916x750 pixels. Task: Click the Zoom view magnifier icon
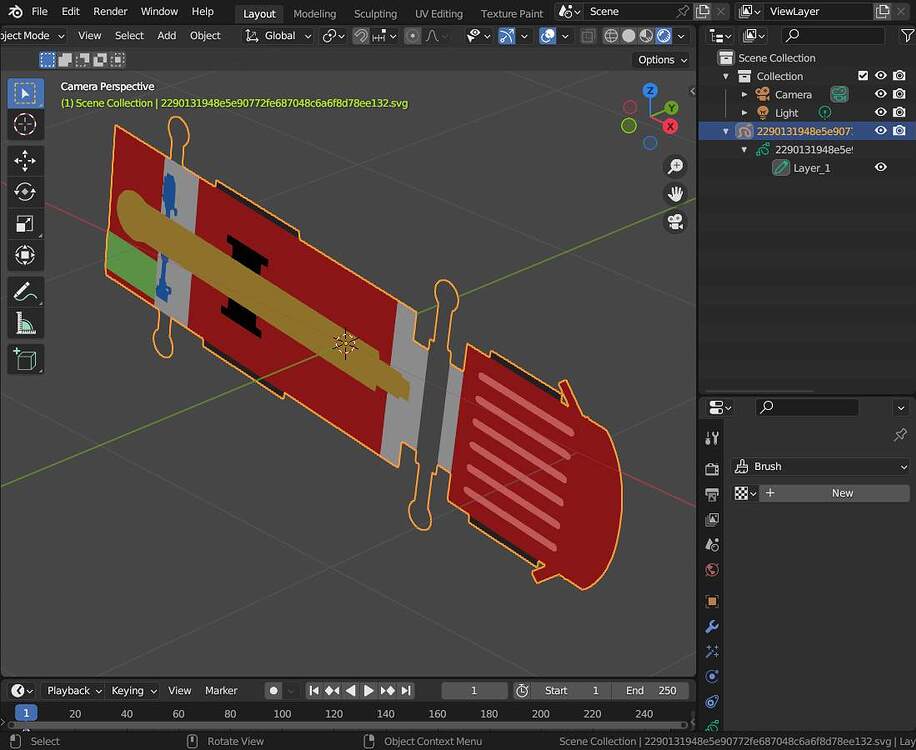click(x=675, y=166)
